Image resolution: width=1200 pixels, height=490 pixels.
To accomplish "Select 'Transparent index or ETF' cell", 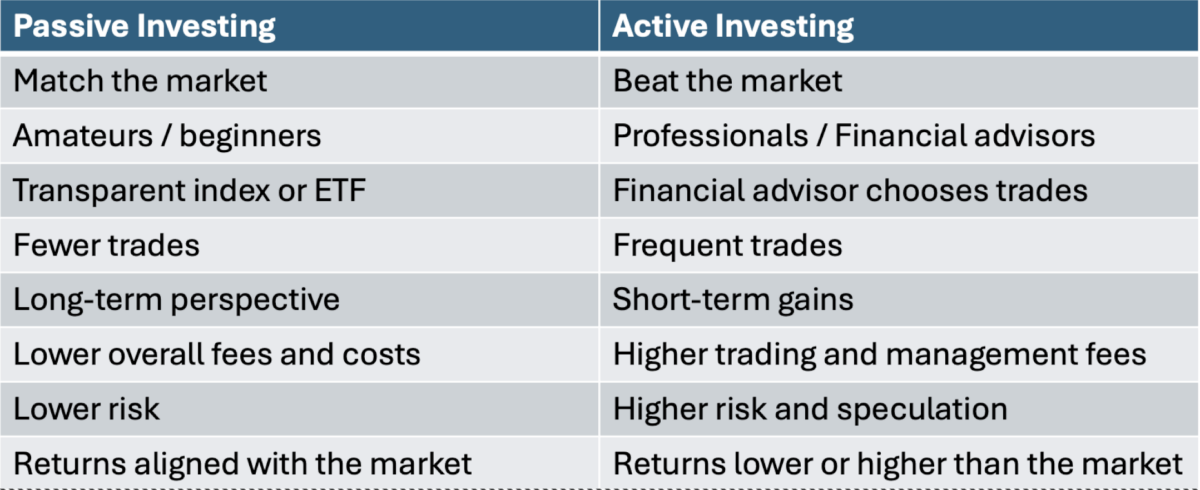I will 299,190.
